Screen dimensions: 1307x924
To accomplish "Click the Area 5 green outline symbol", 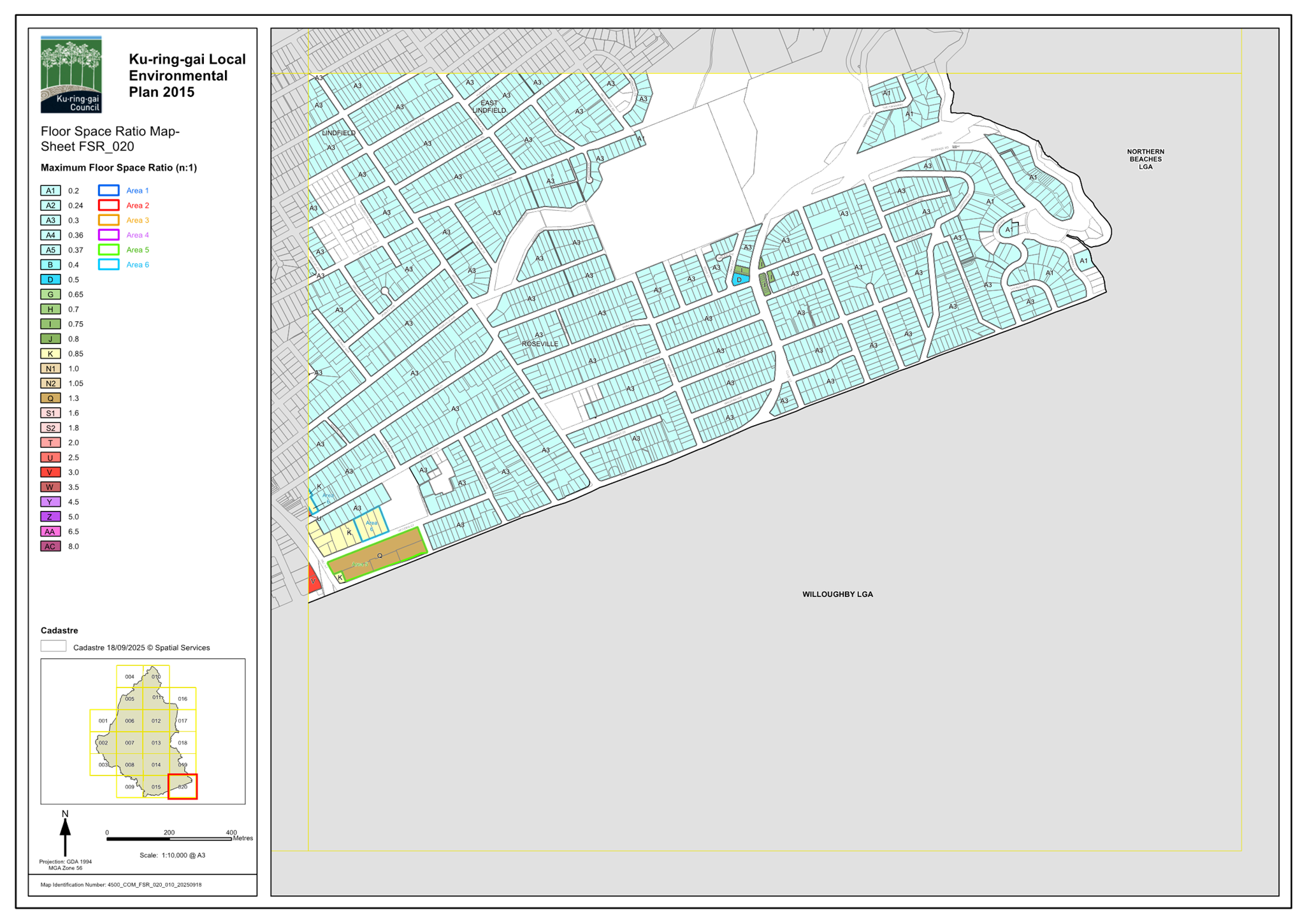I will [108, 250].
